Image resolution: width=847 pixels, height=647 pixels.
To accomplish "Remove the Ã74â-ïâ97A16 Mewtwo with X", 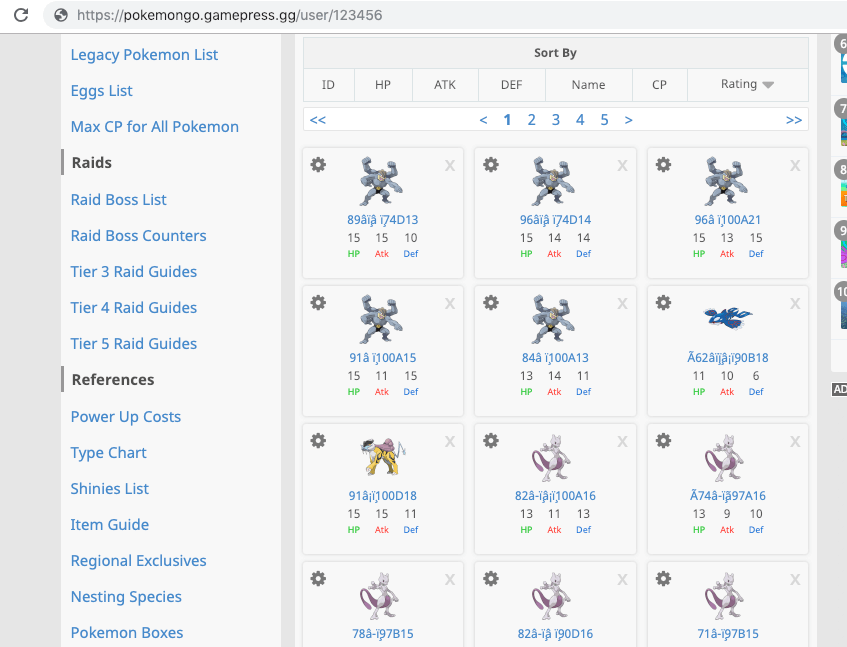I will click(795, 442).
